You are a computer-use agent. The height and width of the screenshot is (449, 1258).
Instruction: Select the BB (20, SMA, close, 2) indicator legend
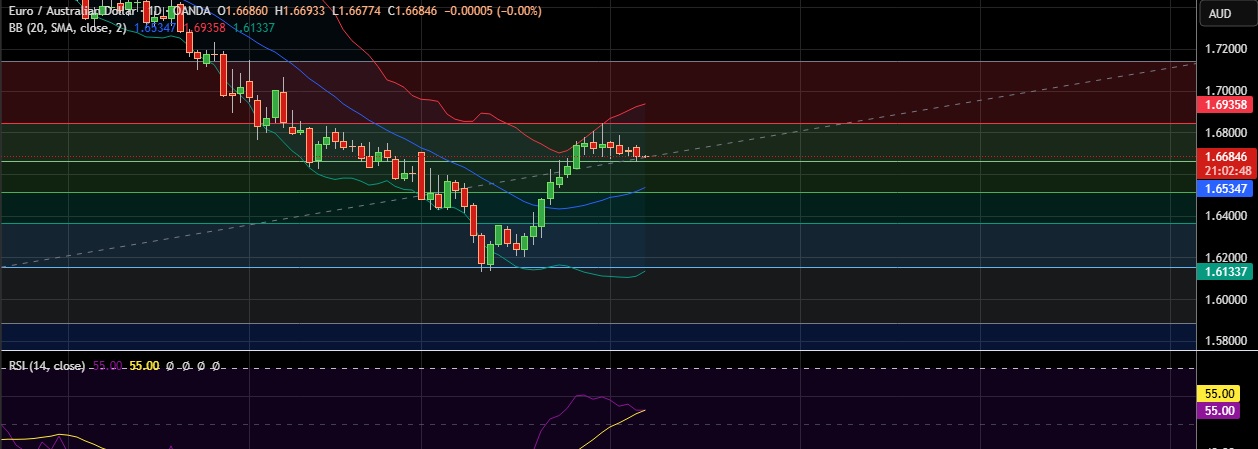[70, 27]
